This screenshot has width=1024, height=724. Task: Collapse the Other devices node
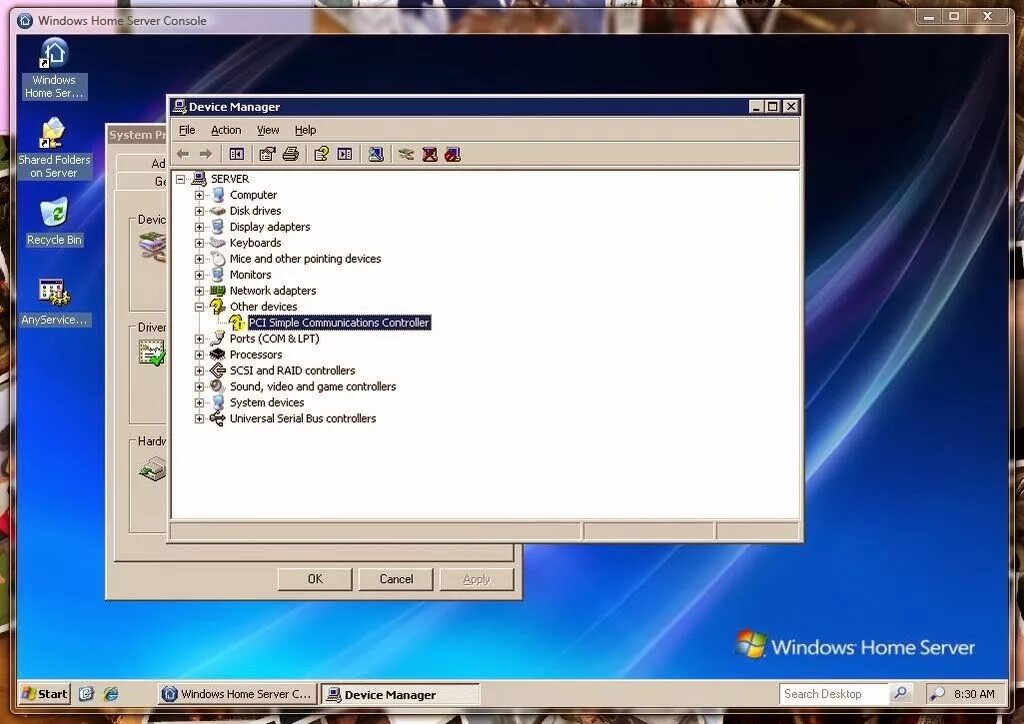199,307
